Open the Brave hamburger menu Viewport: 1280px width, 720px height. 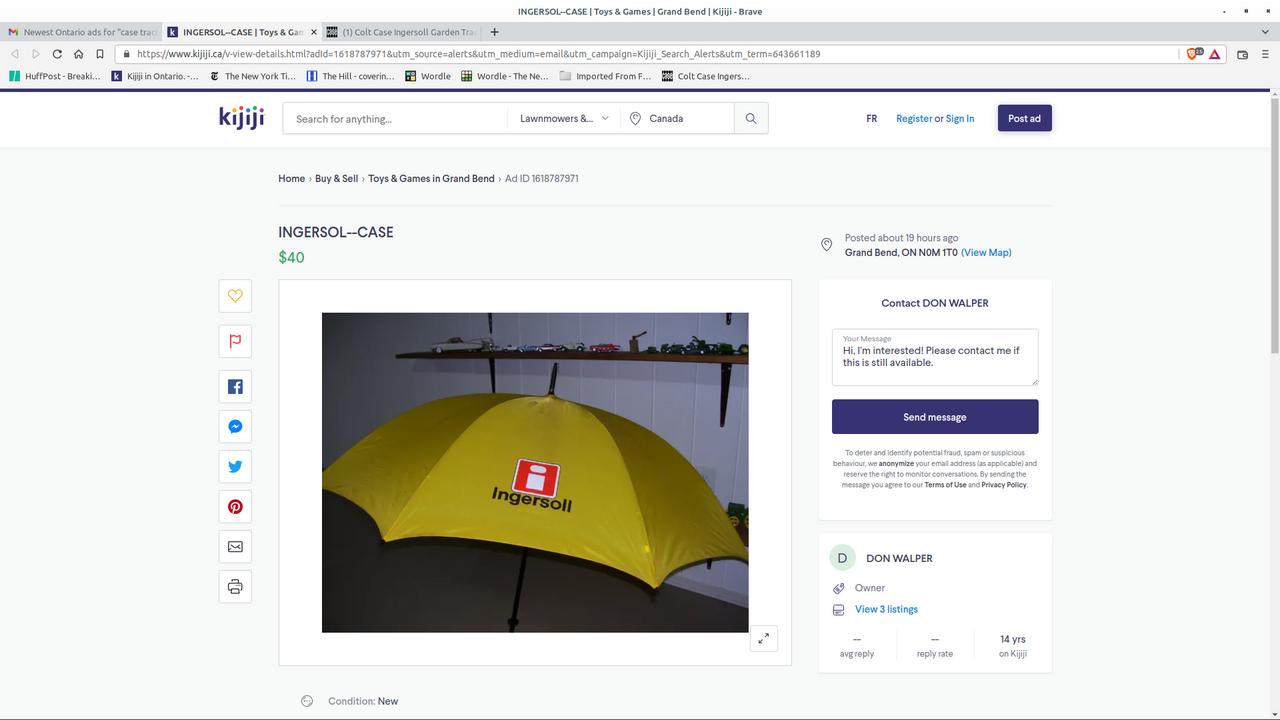[x=1263, y=54]
